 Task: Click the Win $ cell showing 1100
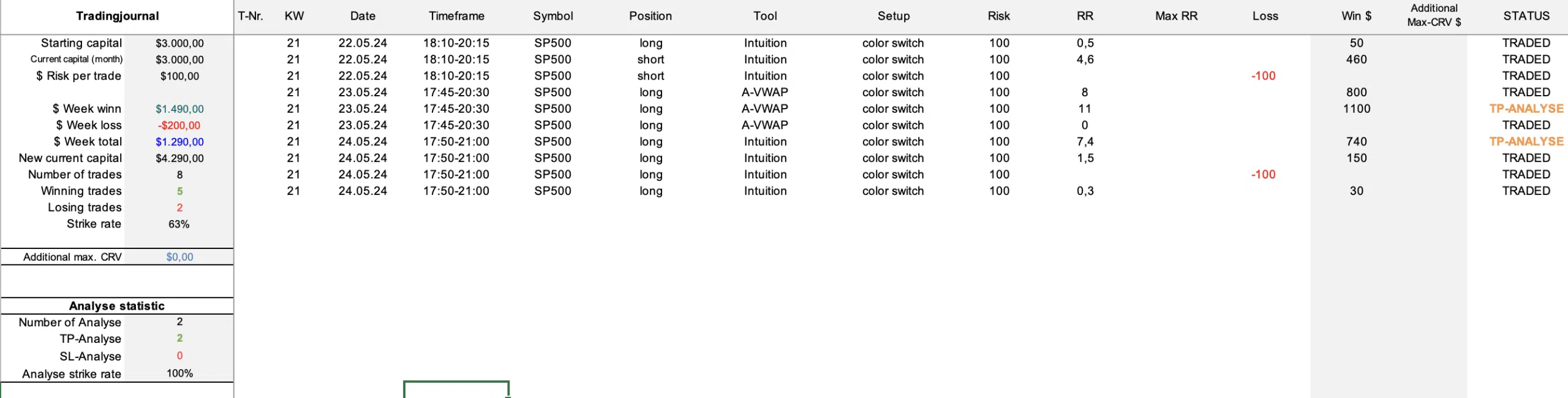click(1356, 109)
